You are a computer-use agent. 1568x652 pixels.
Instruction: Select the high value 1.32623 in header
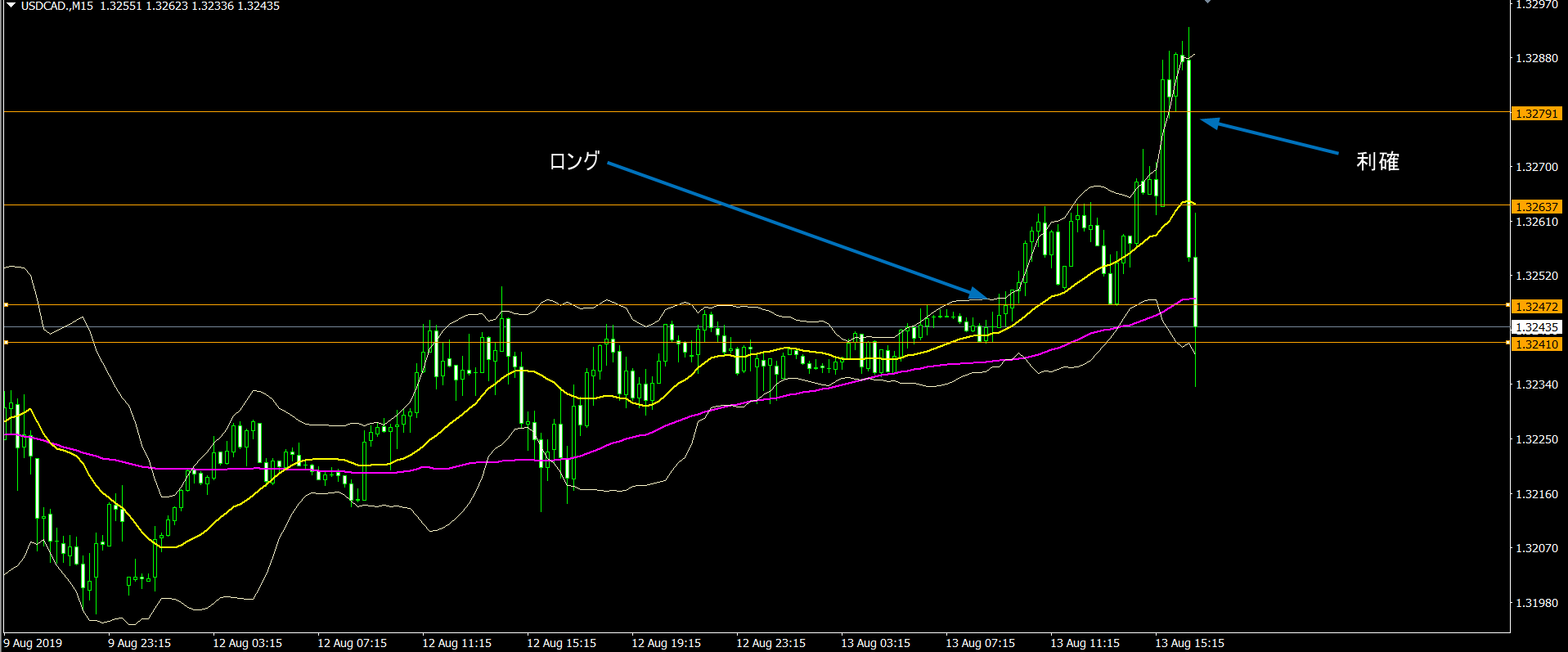click(x=166, y=6)
